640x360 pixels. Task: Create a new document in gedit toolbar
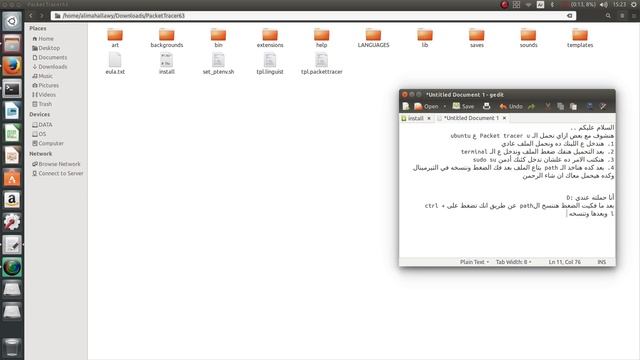pos(406,106)
